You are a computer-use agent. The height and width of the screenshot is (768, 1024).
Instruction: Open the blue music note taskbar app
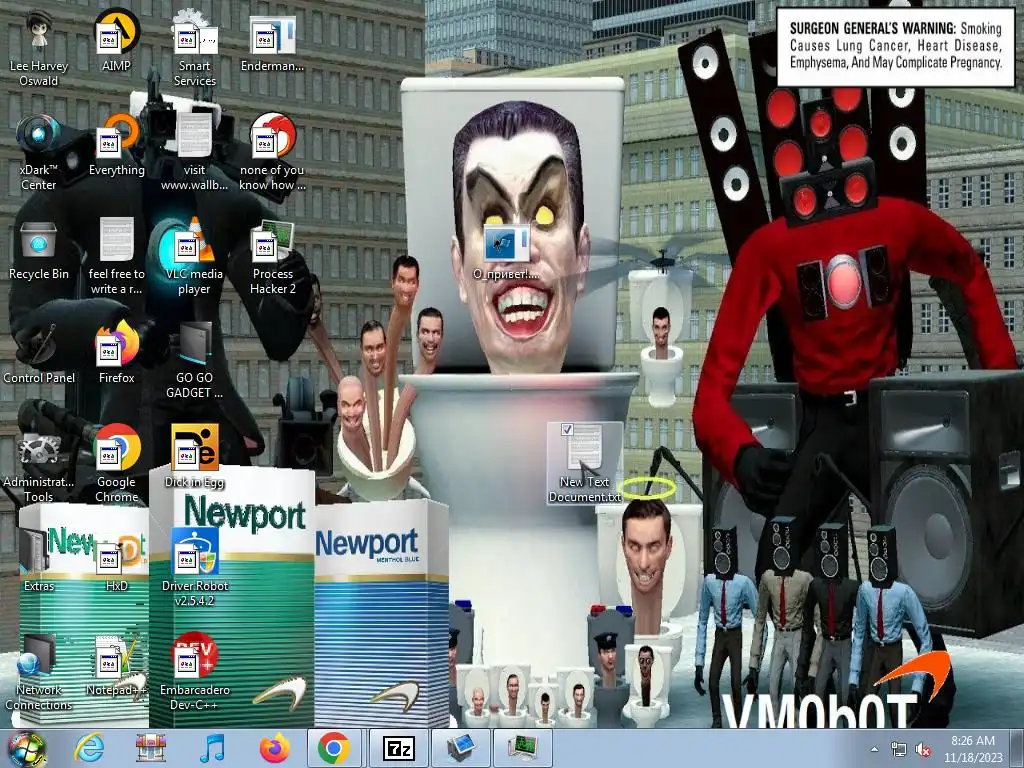(212, 748)
